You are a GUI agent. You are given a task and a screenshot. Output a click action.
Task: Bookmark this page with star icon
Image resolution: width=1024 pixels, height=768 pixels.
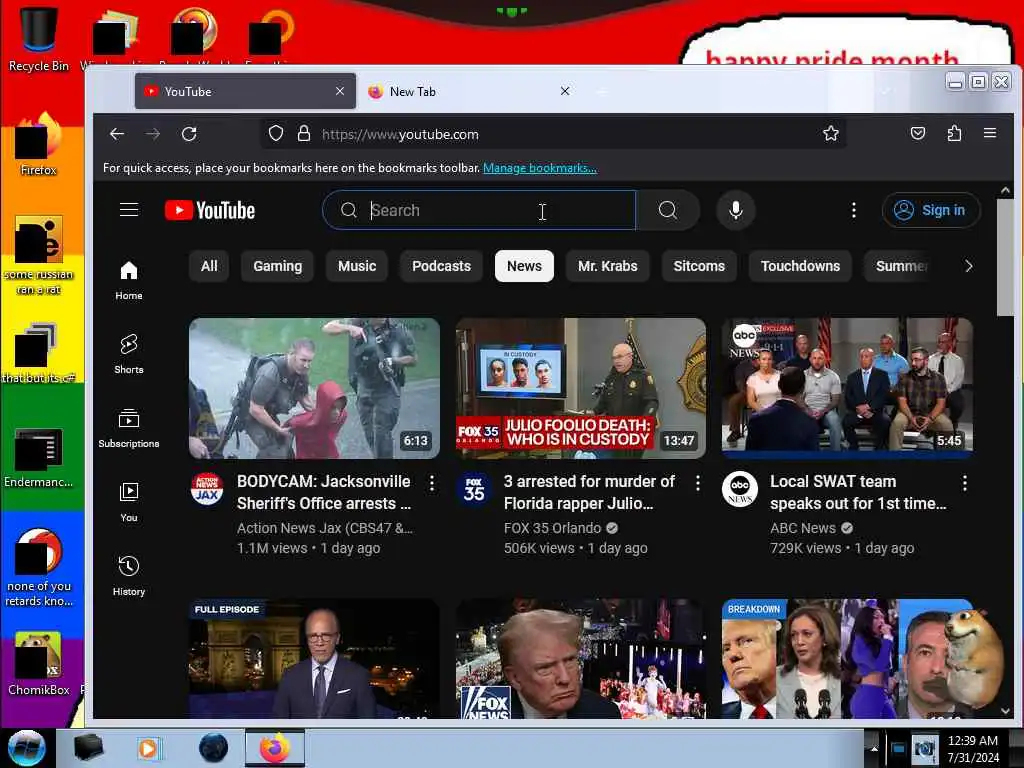click(831, 134)
